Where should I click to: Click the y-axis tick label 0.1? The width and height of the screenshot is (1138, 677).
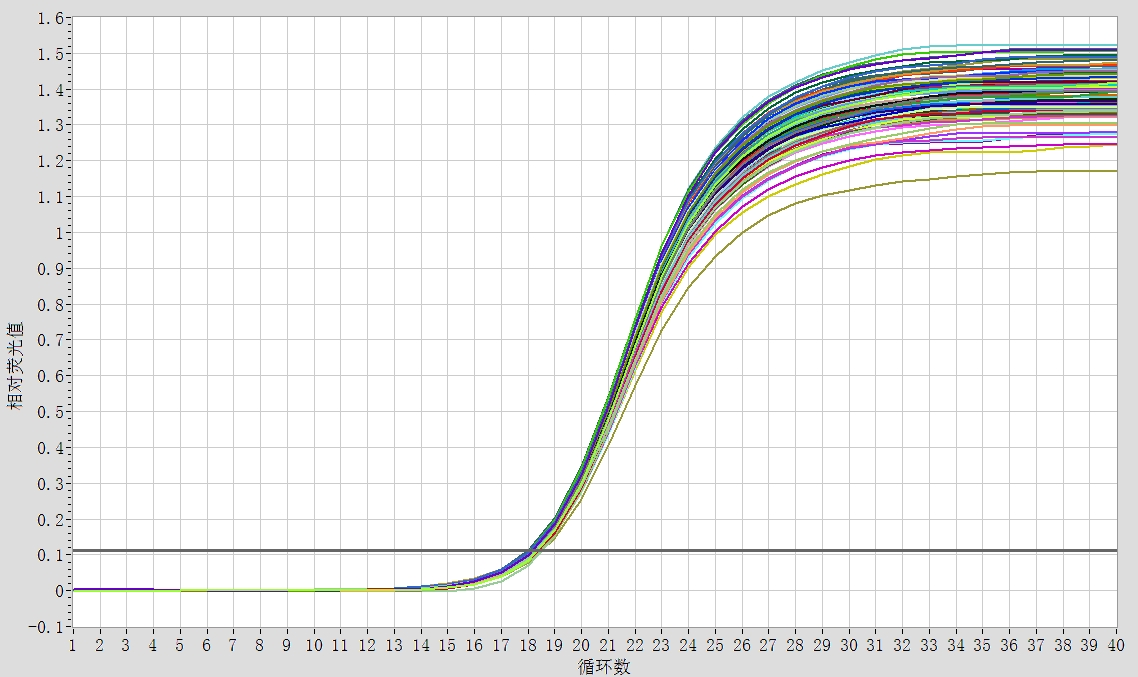[x=50, y=555]
